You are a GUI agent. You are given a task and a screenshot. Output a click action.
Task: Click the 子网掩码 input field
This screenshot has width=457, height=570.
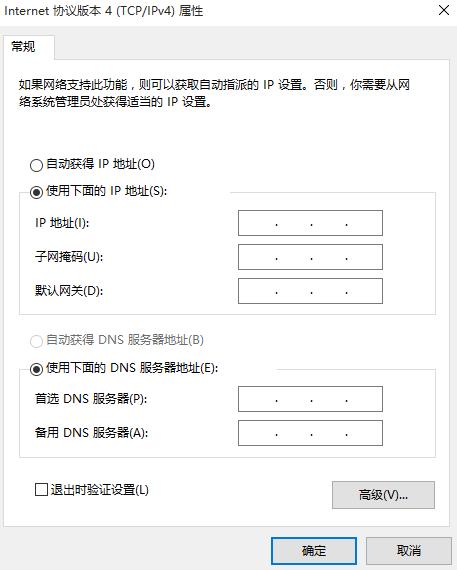pyautogui.click(x=310, y=257)
